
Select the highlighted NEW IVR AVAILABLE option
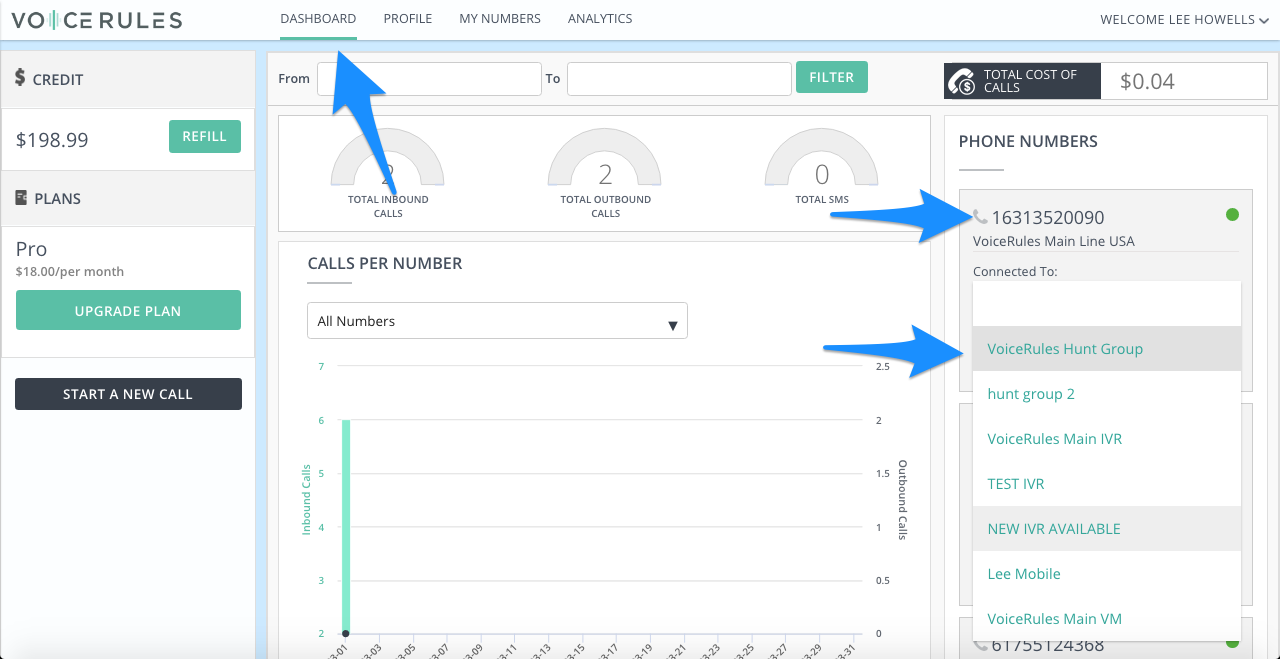click(1053, 528)
